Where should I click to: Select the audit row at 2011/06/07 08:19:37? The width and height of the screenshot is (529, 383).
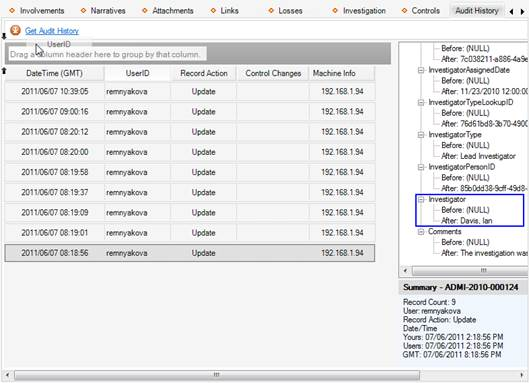coord(190,192)
